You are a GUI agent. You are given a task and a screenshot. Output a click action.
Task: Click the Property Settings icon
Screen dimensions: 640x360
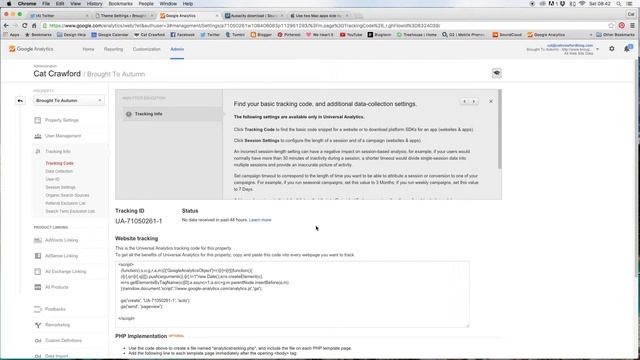(x=38, y=120)
